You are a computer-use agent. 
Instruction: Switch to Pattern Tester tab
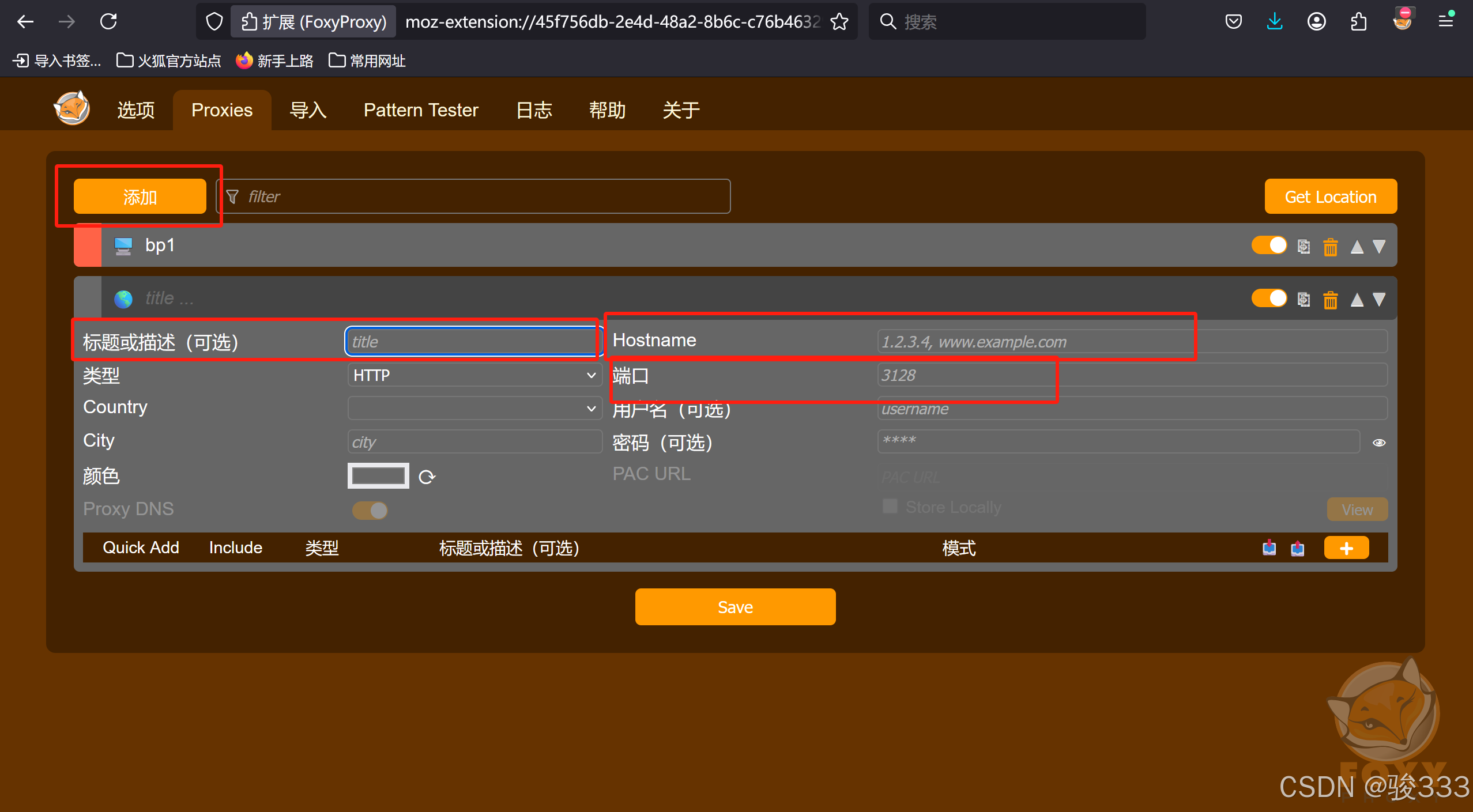tap(421, 110)
